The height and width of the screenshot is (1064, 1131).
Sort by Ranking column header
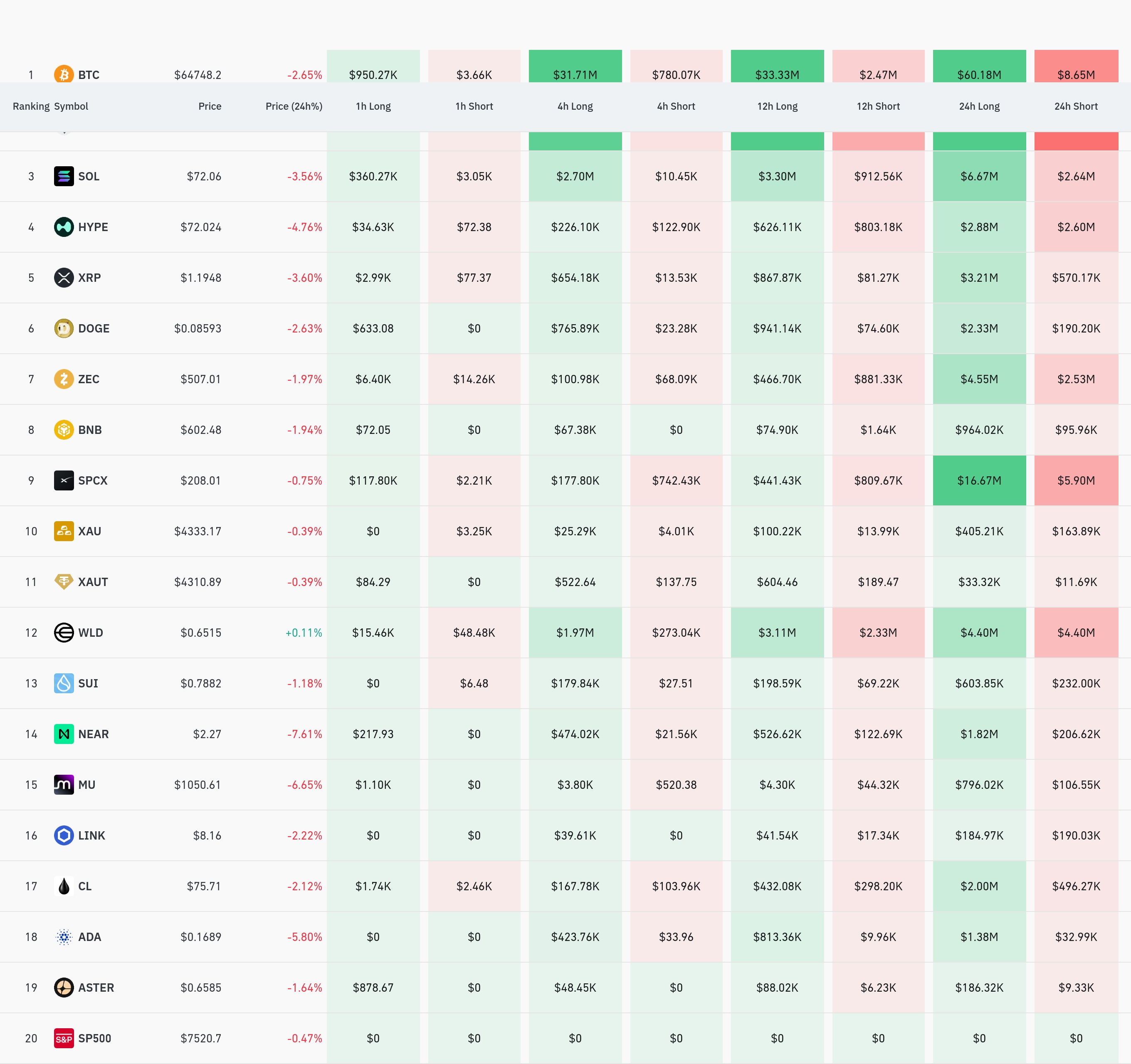(x=31, y=106)
